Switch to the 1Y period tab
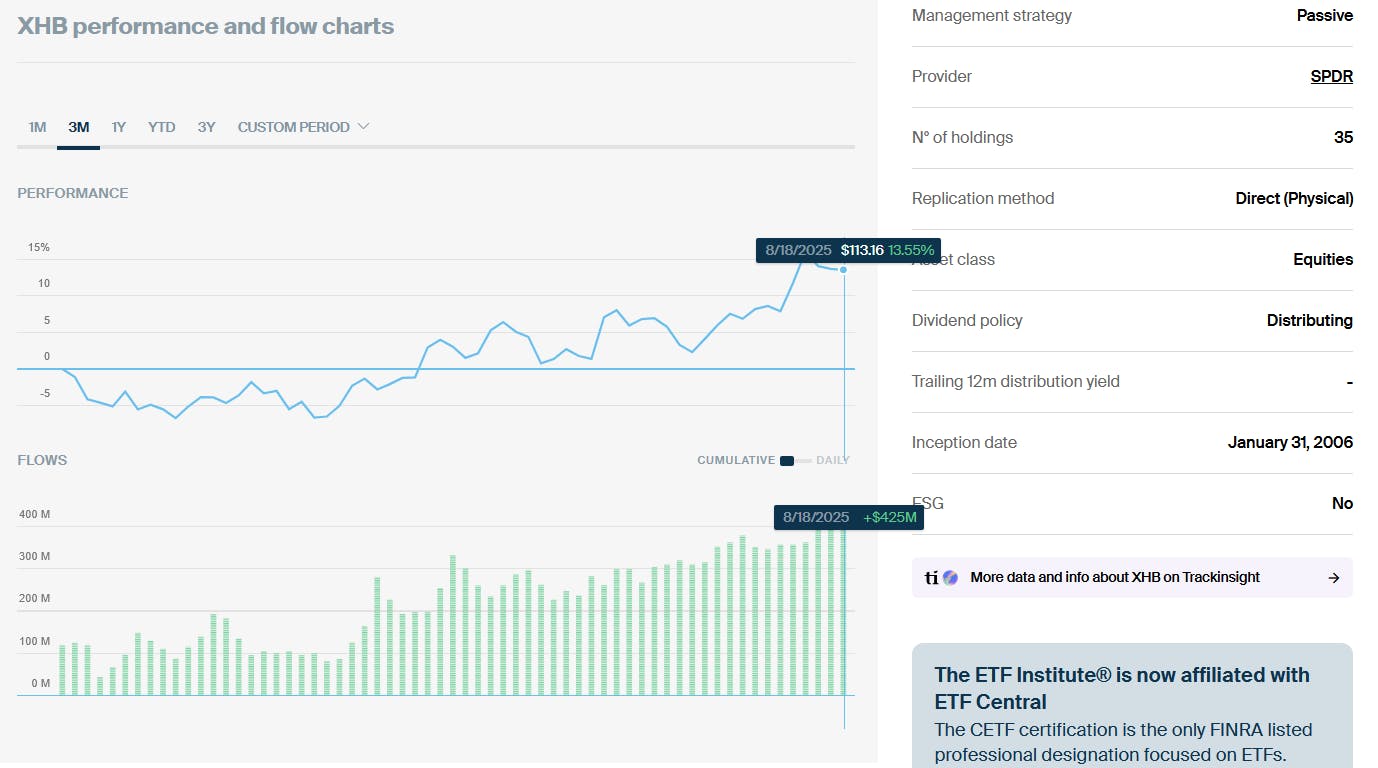 point(119,127)
